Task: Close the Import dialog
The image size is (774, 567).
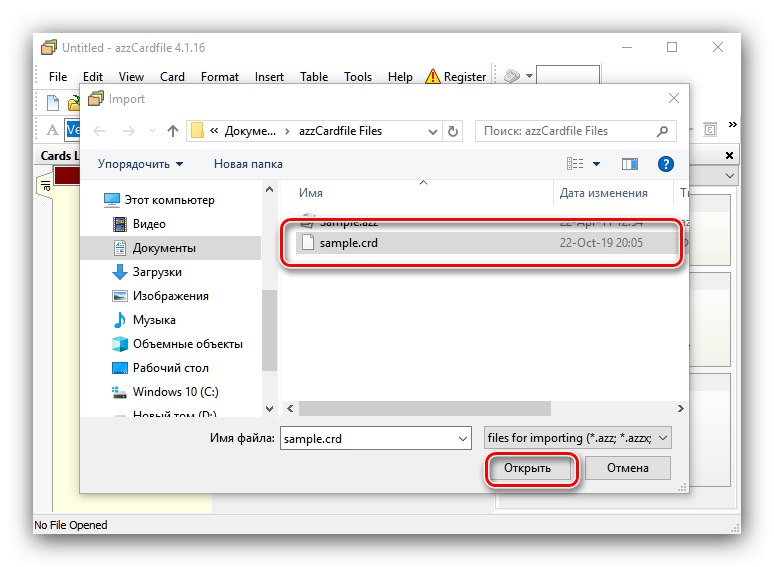Action: tap(674, 98)
